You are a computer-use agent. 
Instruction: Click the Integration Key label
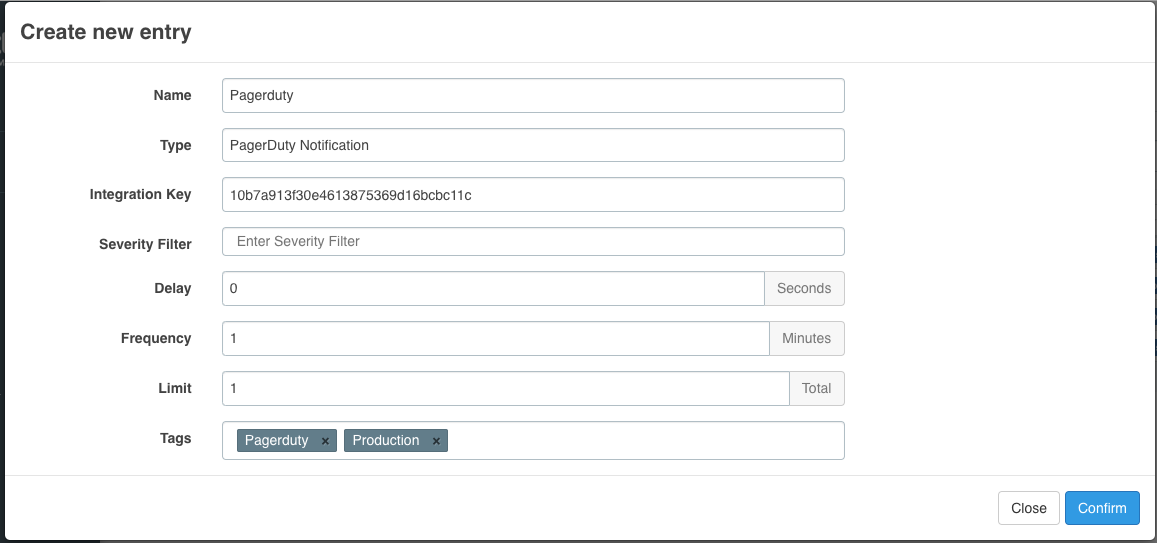[140, 195]
